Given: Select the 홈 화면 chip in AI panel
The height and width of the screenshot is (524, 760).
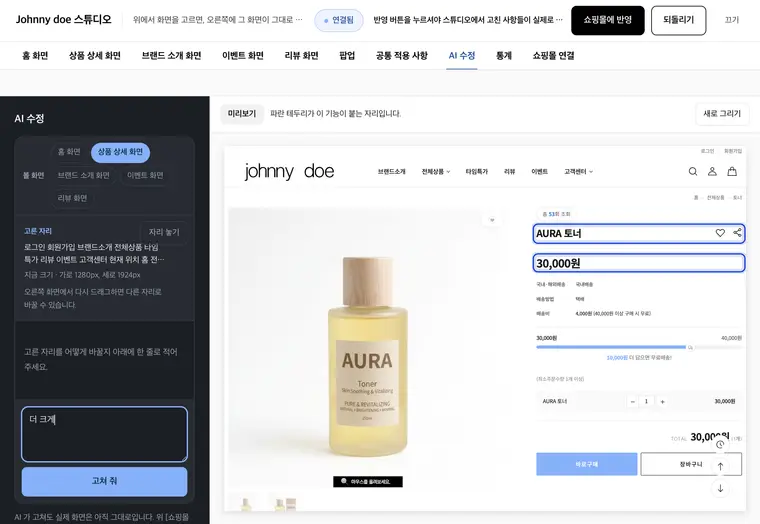Looking at the screenshot, I should [x=69, y=152].
